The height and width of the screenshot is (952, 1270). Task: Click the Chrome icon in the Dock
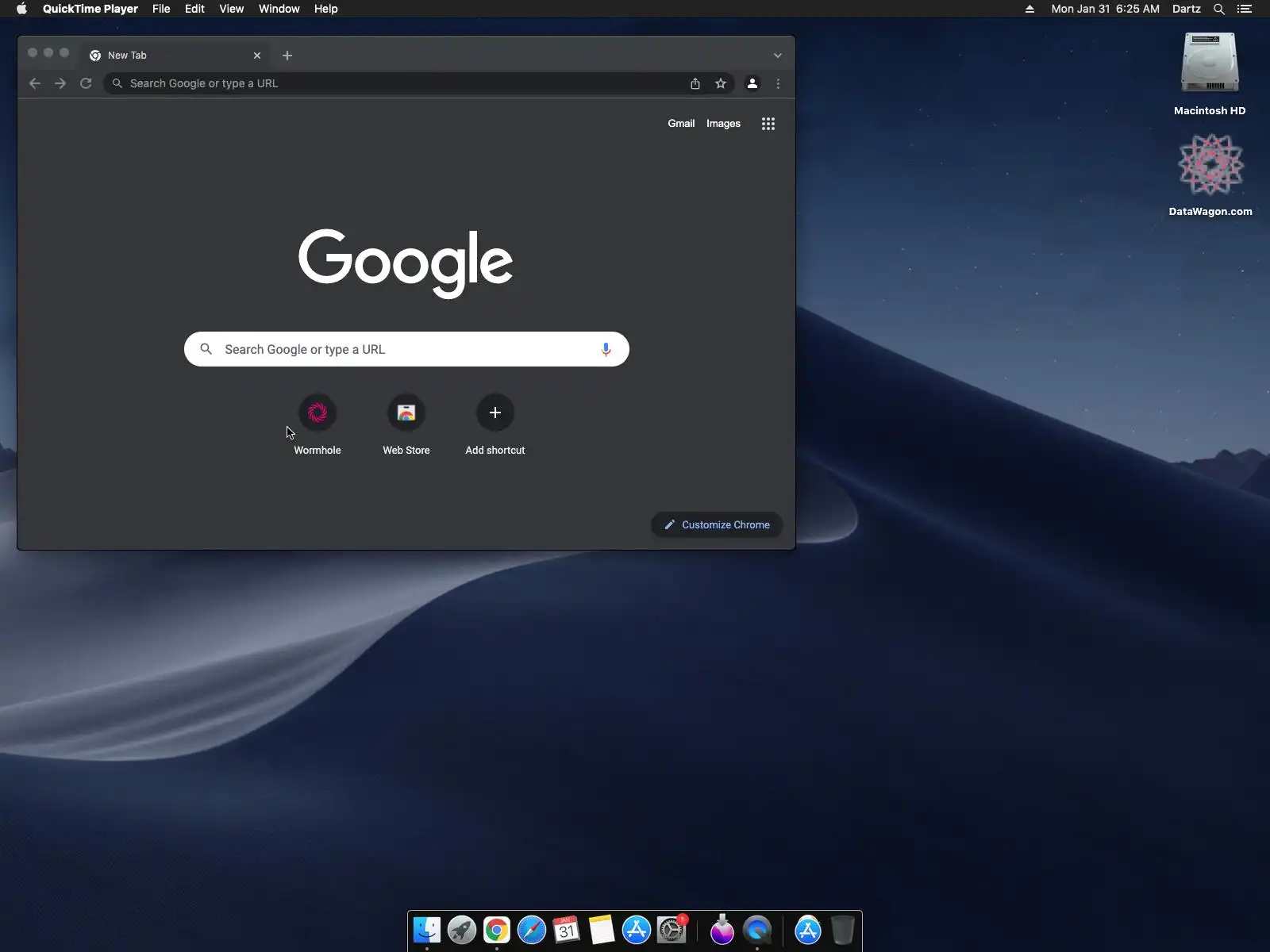click(497, 930)
